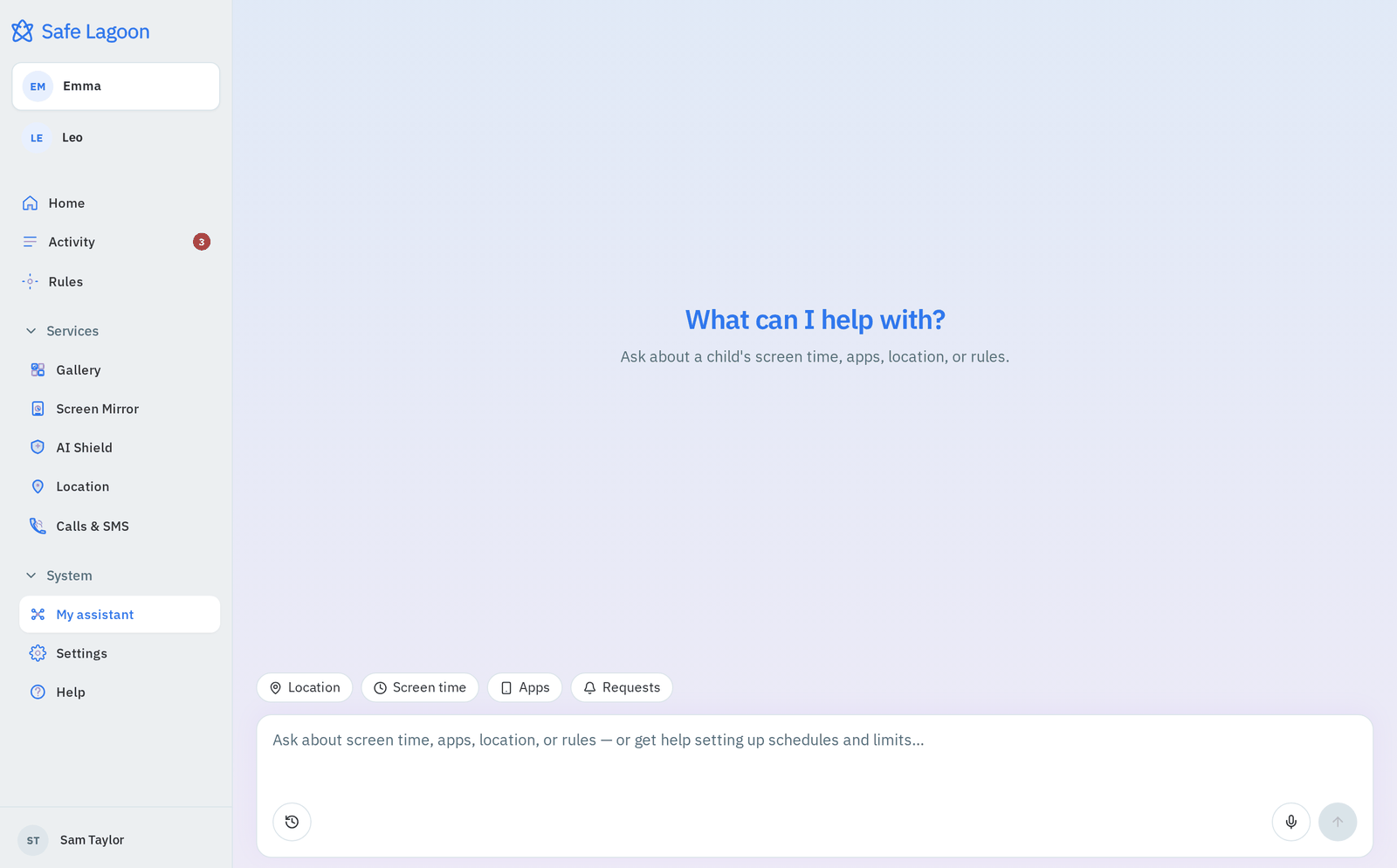Collapse the System section
The height and width of the screenshot is (868, 1397).
[x=58, y=575]
